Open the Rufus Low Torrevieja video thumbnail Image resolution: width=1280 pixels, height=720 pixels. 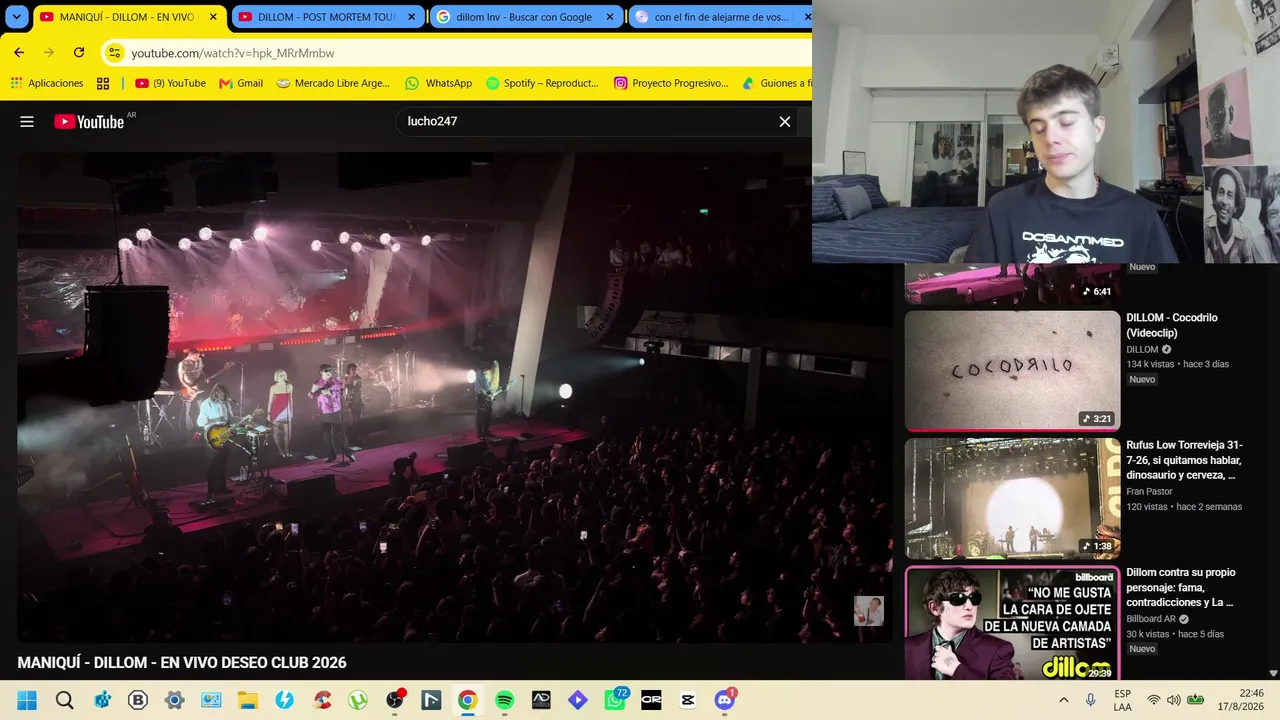coord(1012,498)
